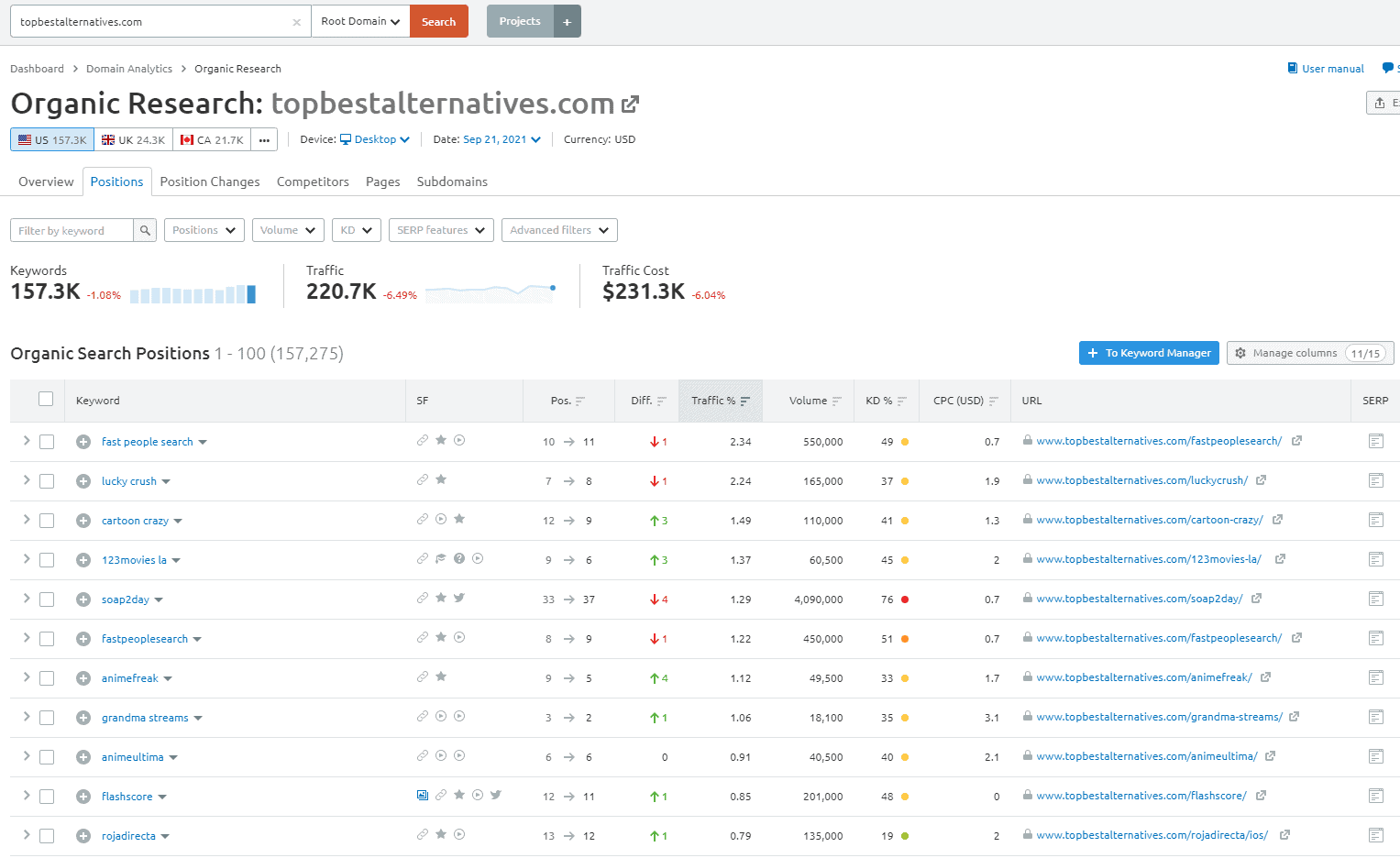Go to Domain Analytics breadcrumb
The height and width of the screenshot is (858, 1400).
pos(129,69)
